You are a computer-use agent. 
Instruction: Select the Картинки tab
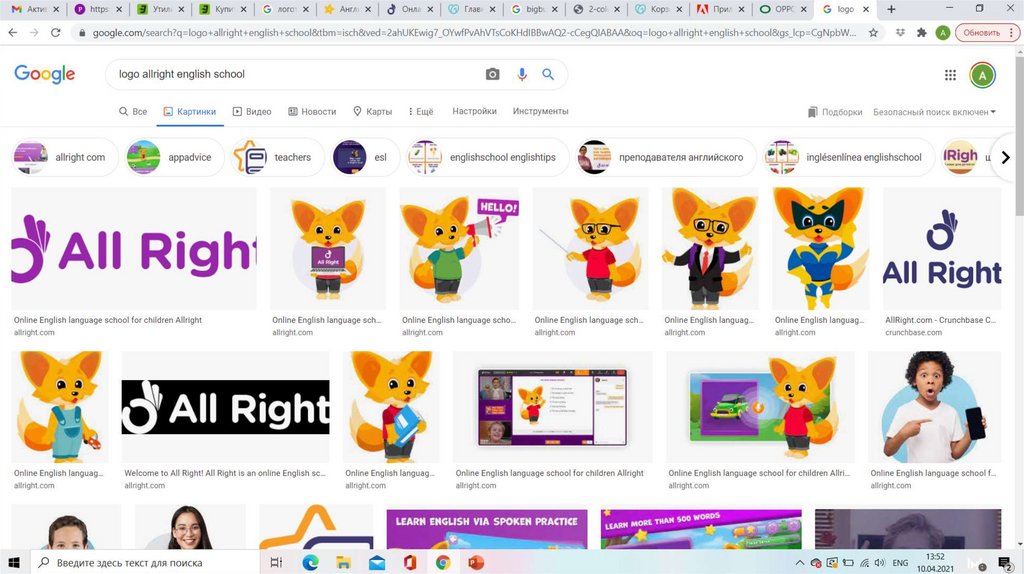[x=189, y=112]
